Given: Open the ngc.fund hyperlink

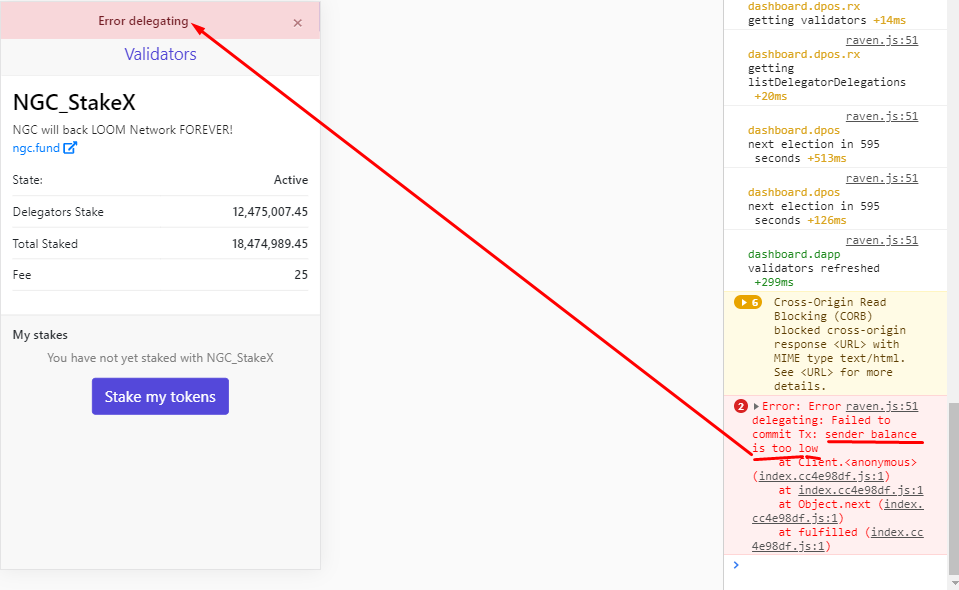Looking at the screenshot, I should tap(36, 147).
